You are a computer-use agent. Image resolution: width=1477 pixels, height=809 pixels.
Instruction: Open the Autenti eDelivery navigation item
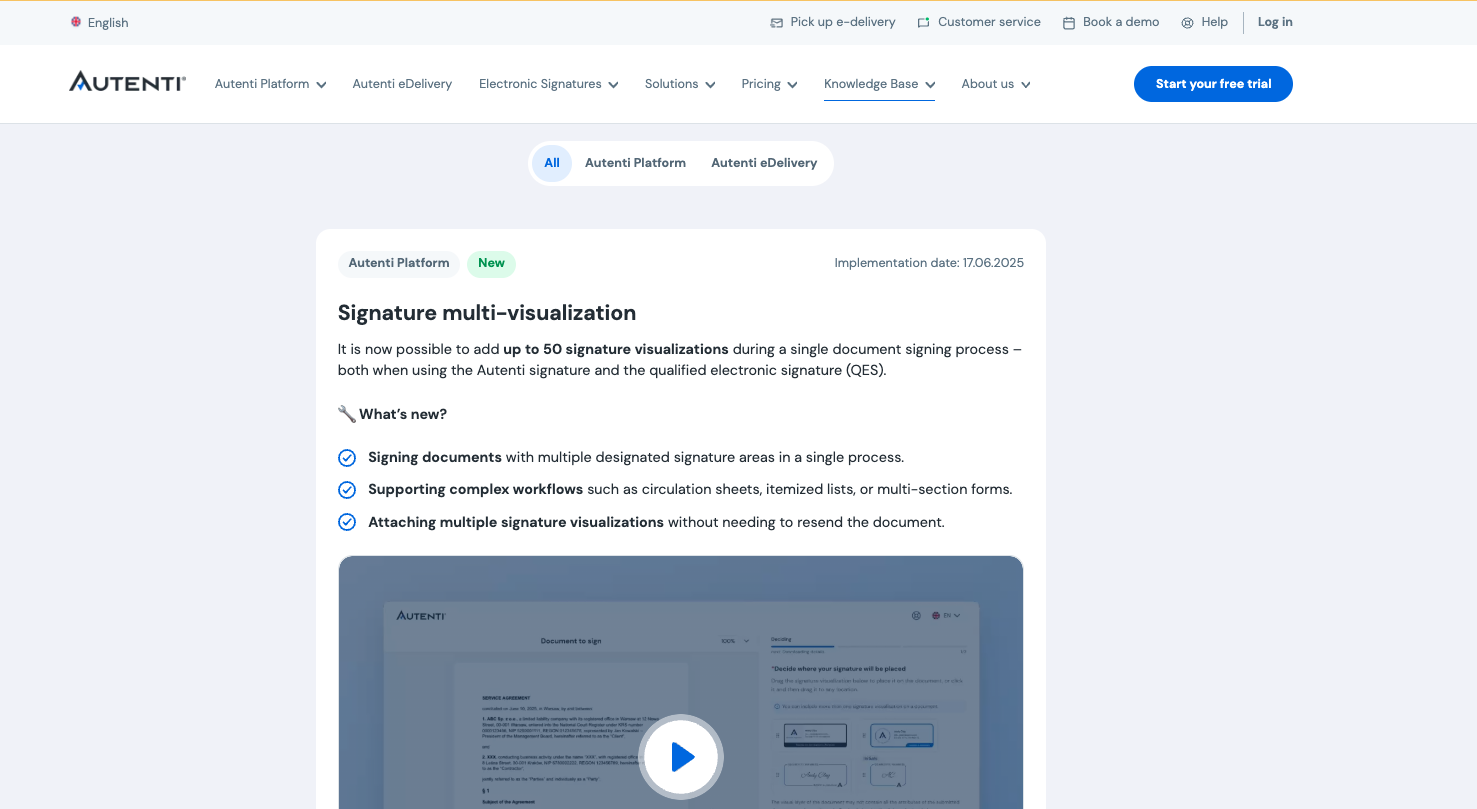pos(402,84)
